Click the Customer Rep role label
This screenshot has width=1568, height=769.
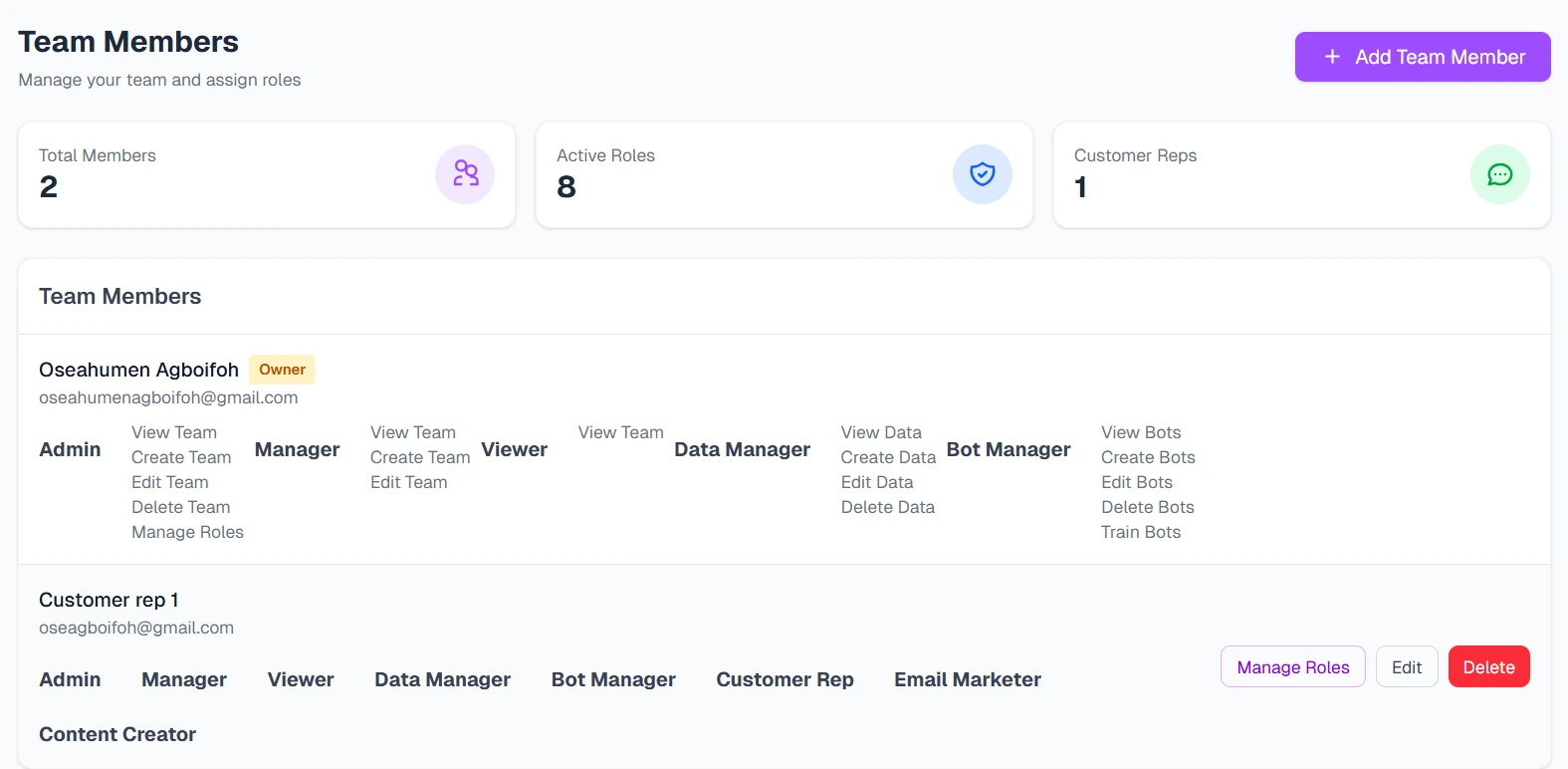[784, 679]
